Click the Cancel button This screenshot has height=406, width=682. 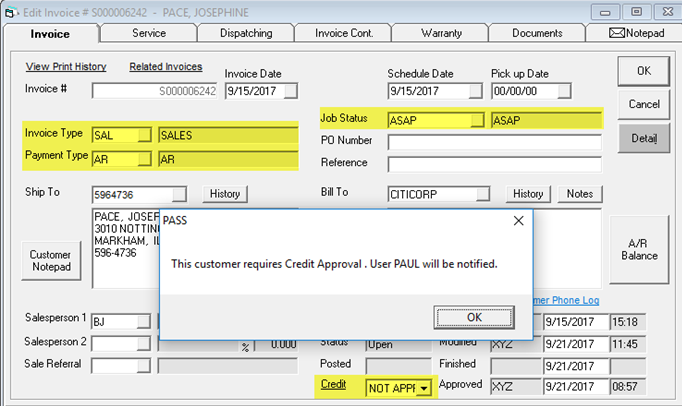pos(644,104)
